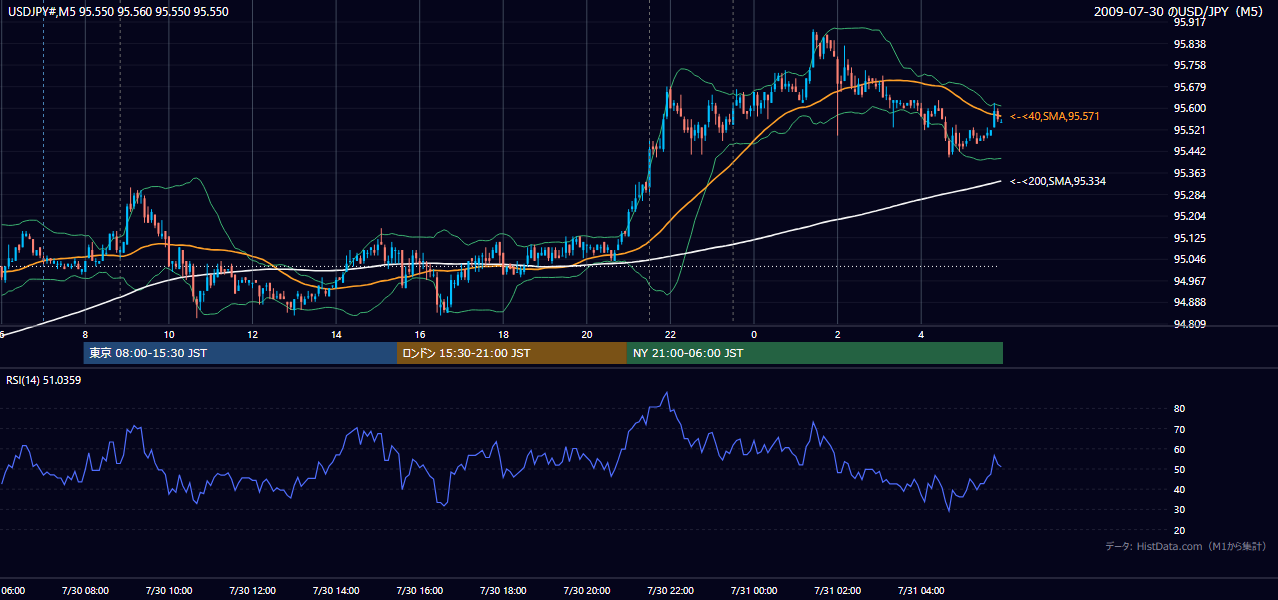Click the RSI 20 level label

click(1180, 529)
